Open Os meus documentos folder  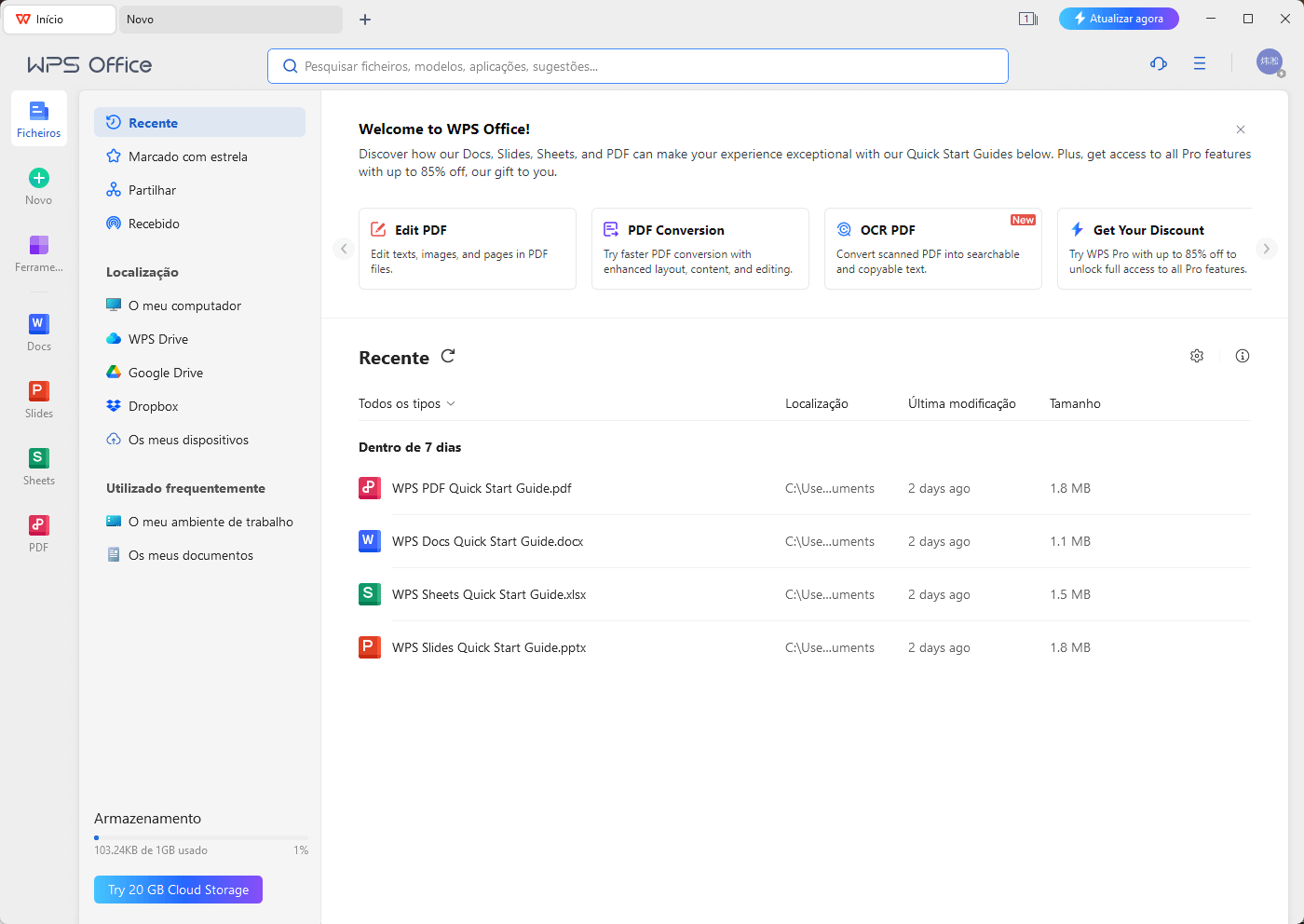click(x=199, y=555)
